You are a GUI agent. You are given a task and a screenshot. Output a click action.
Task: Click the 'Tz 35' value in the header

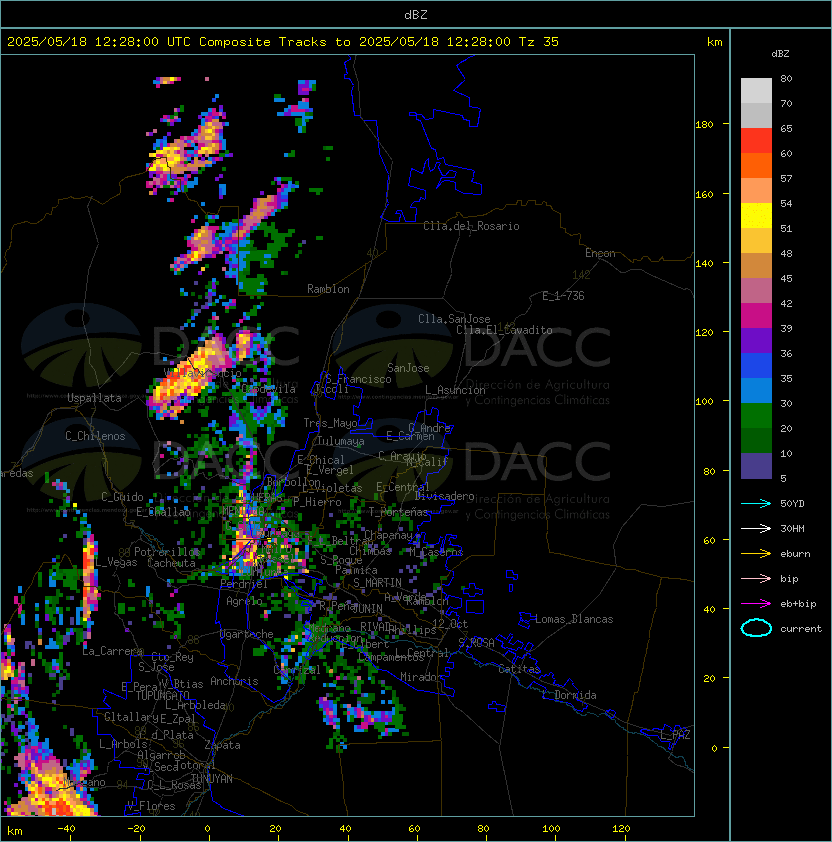pos(539,42)
